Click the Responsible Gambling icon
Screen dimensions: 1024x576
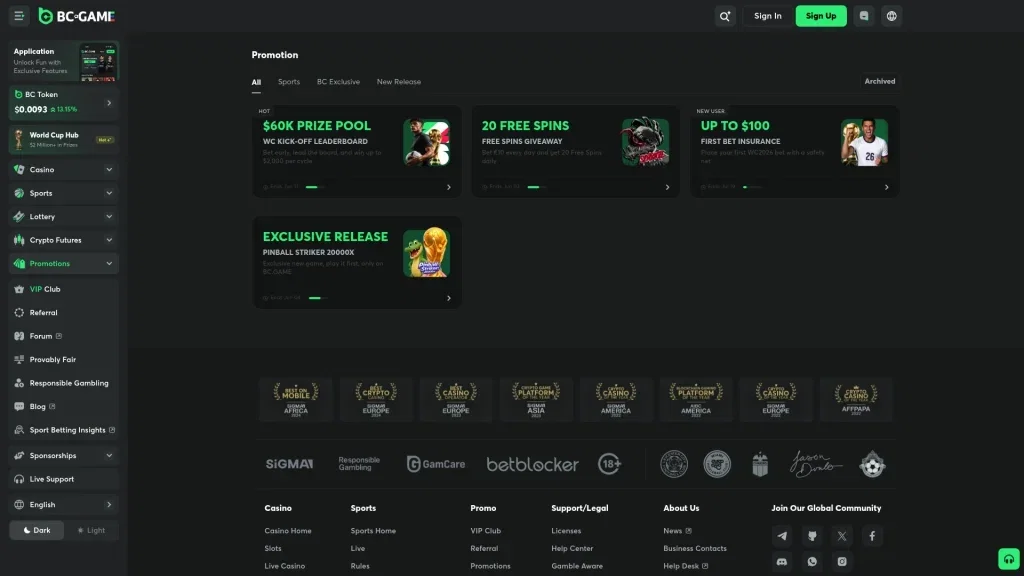19,383
